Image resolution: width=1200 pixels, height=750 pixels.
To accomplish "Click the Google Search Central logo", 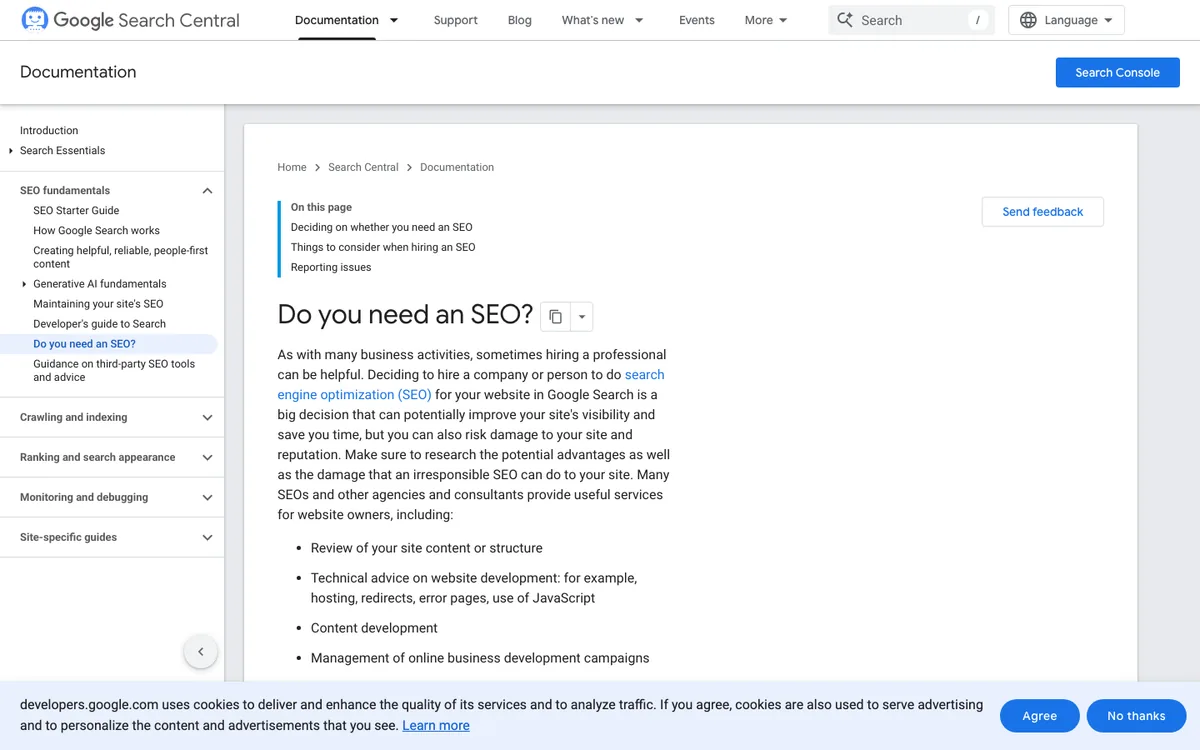I will [130, 20].
